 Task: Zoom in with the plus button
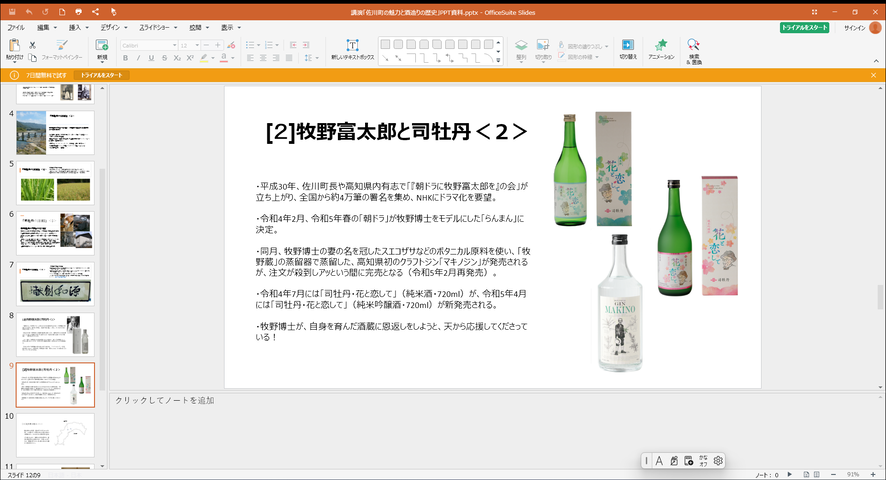pos(873,474)
